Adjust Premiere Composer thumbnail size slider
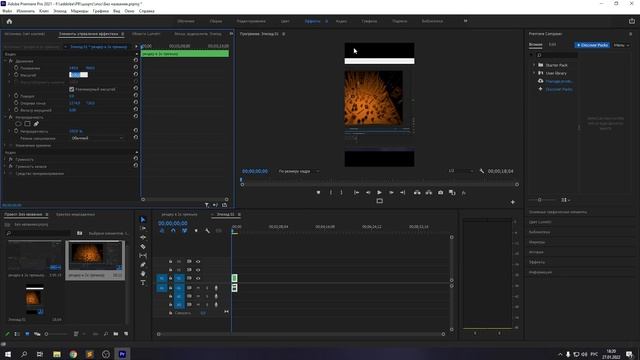 540,200
